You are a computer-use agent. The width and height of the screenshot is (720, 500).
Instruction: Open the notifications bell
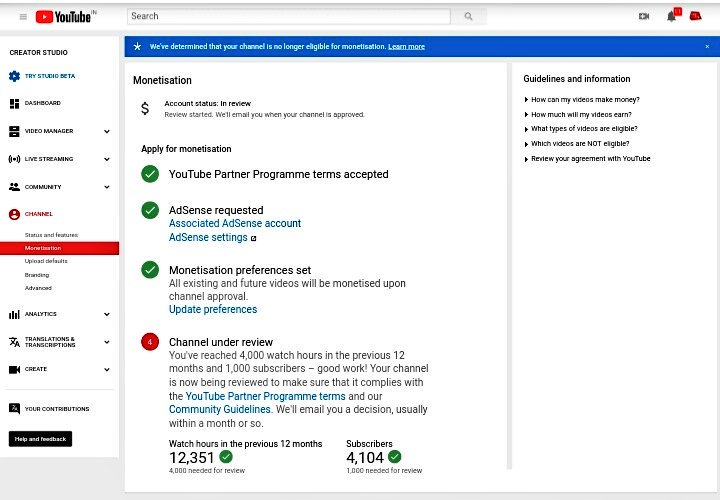pos(671,17)
